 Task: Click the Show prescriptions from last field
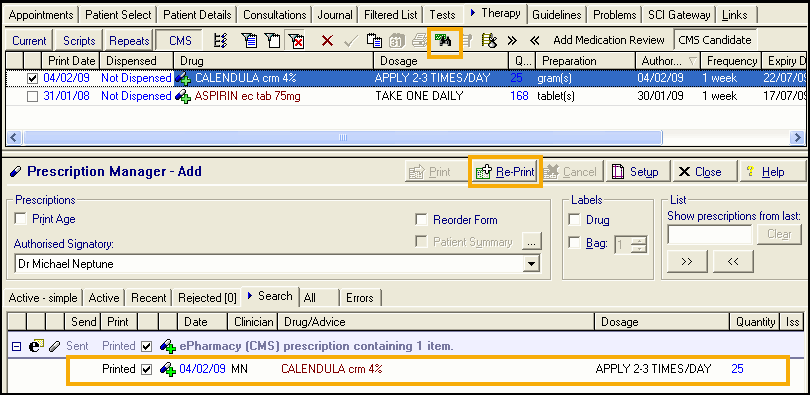[710, 234]
